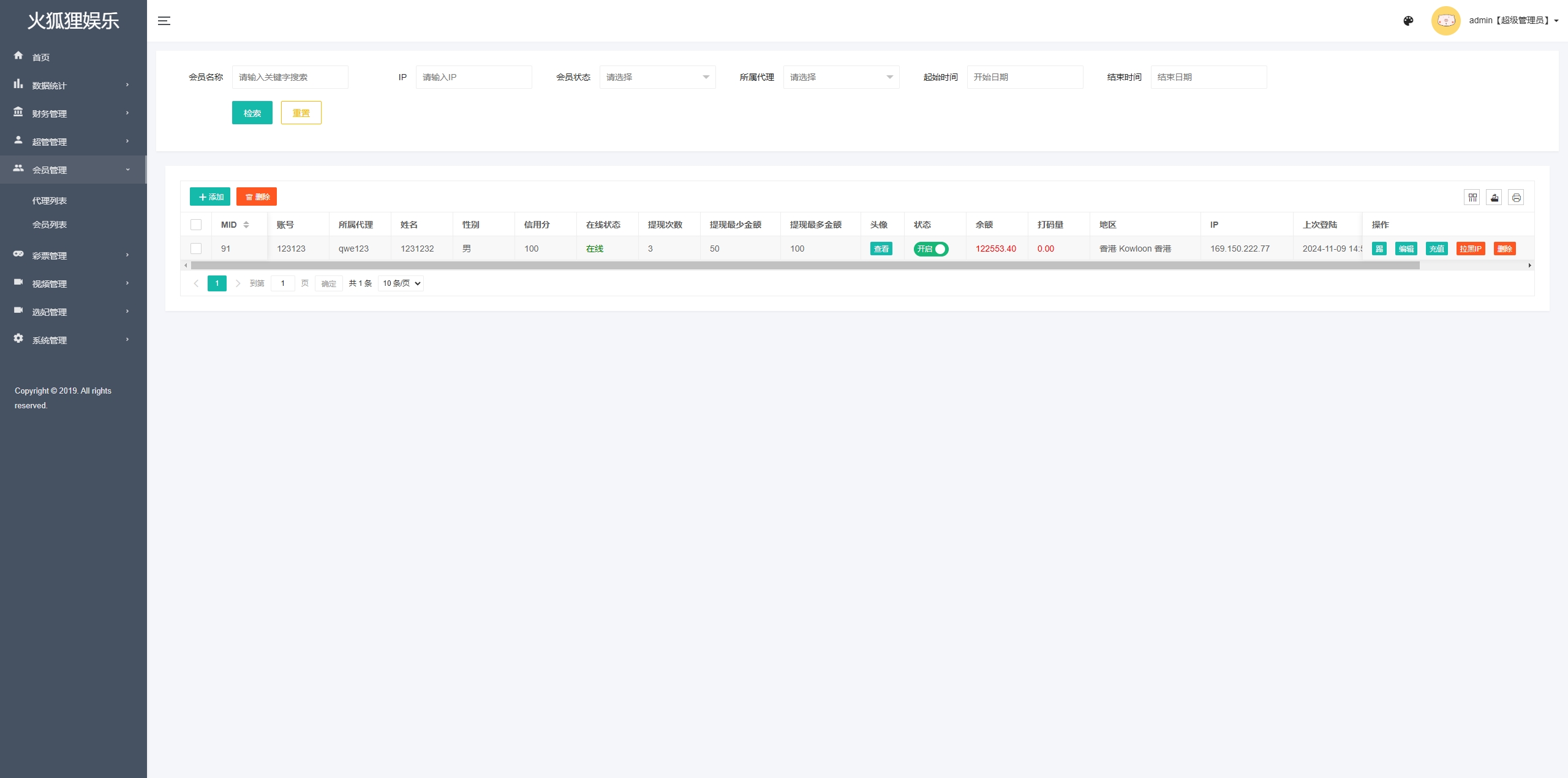Click the MID column sort arrows
This screenshot has height=778, width=1568.
pos(246,225)
